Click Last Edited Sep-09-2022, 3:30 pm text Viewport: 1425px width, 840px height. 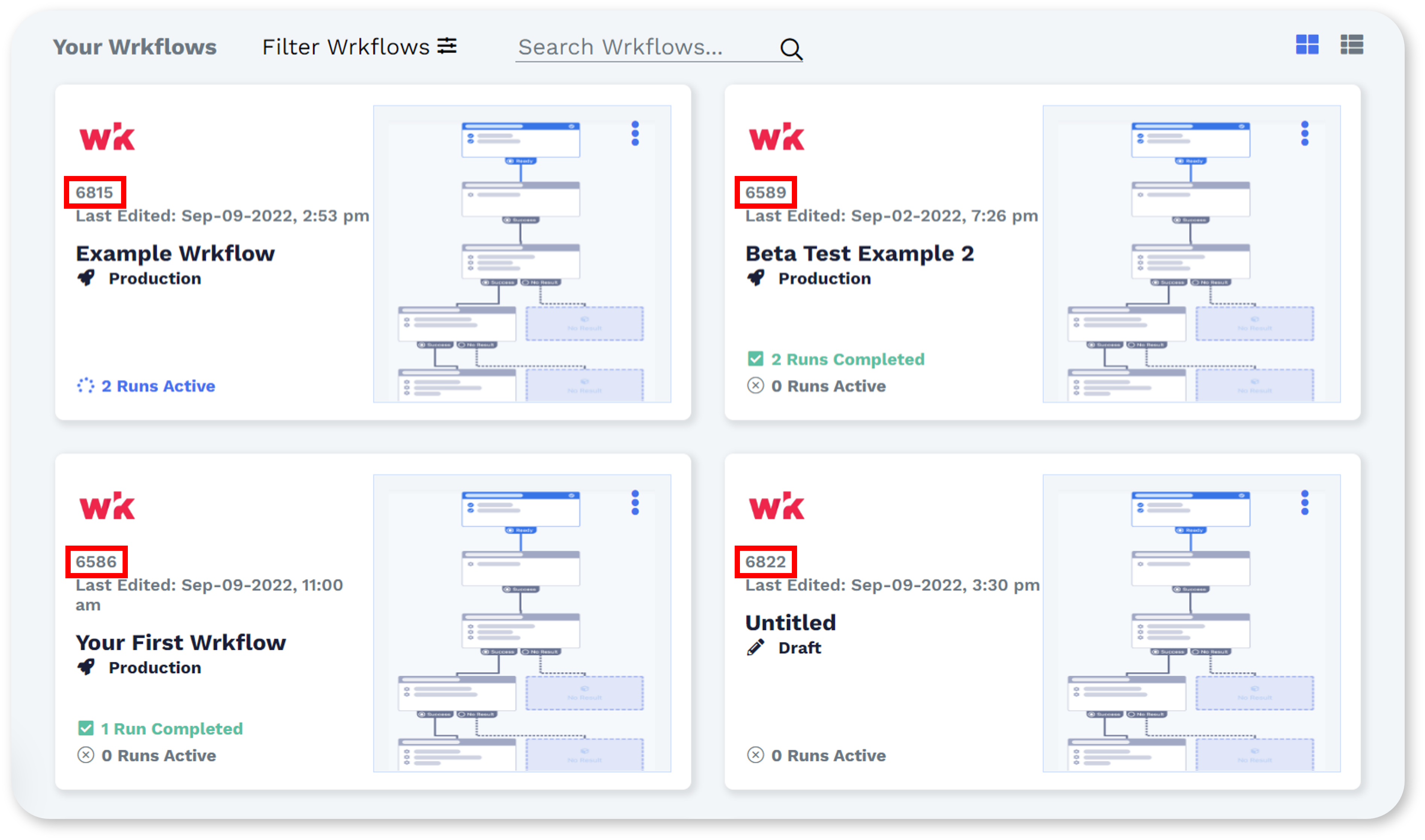[x=893, y=585]
